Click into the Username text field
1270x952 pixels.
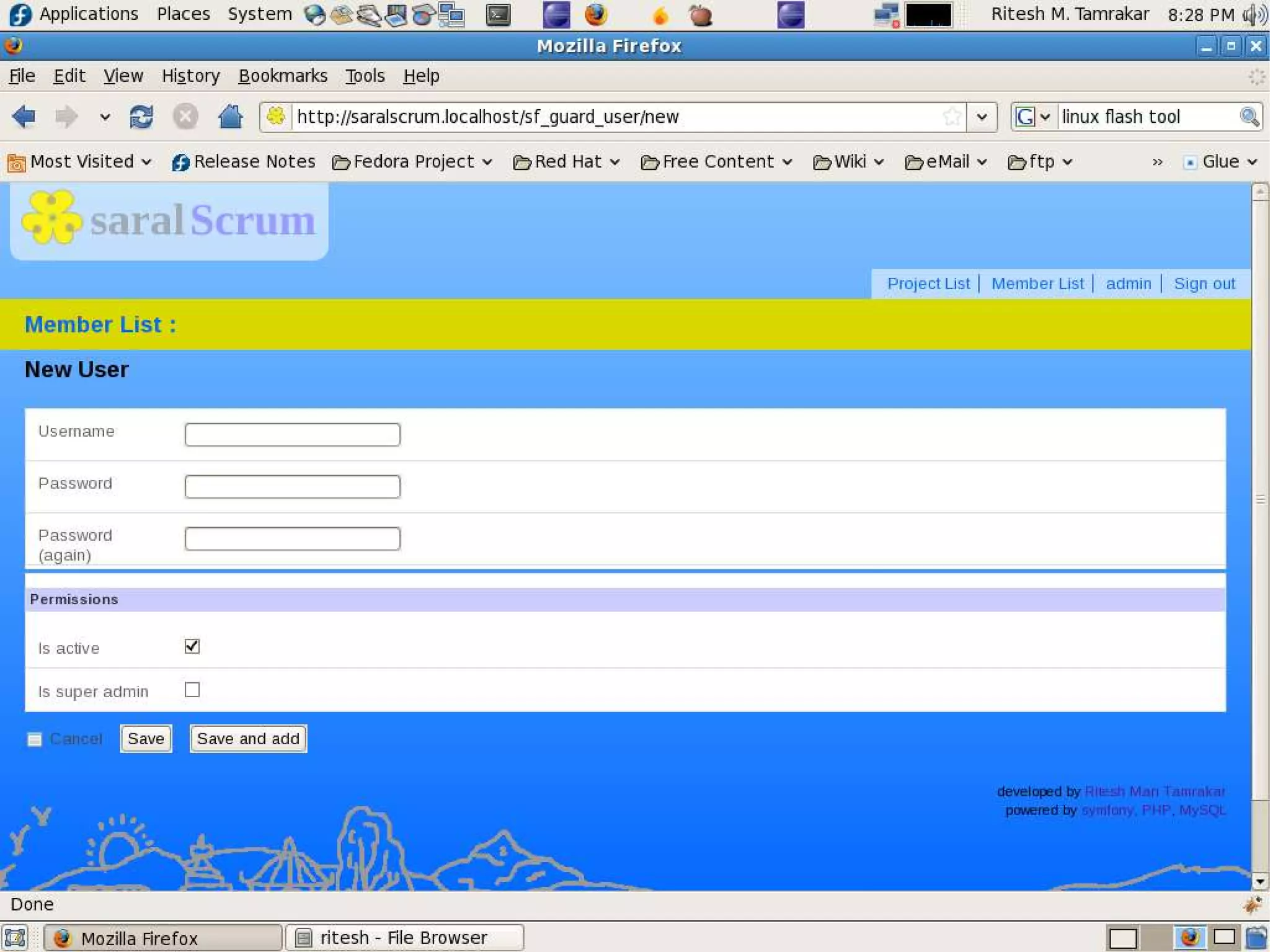coord(292,434)
